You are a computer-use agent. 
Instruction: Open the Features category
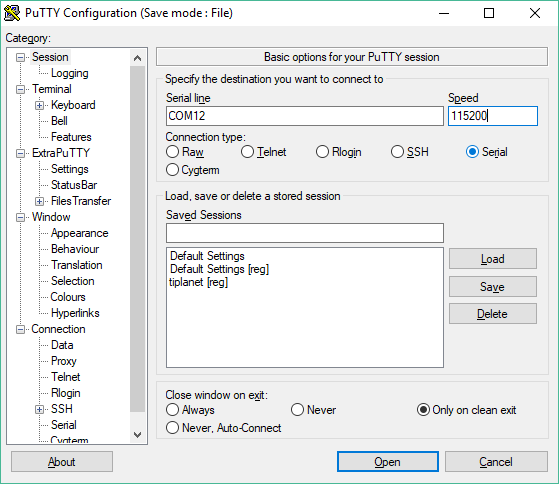(x=71, y=137)
